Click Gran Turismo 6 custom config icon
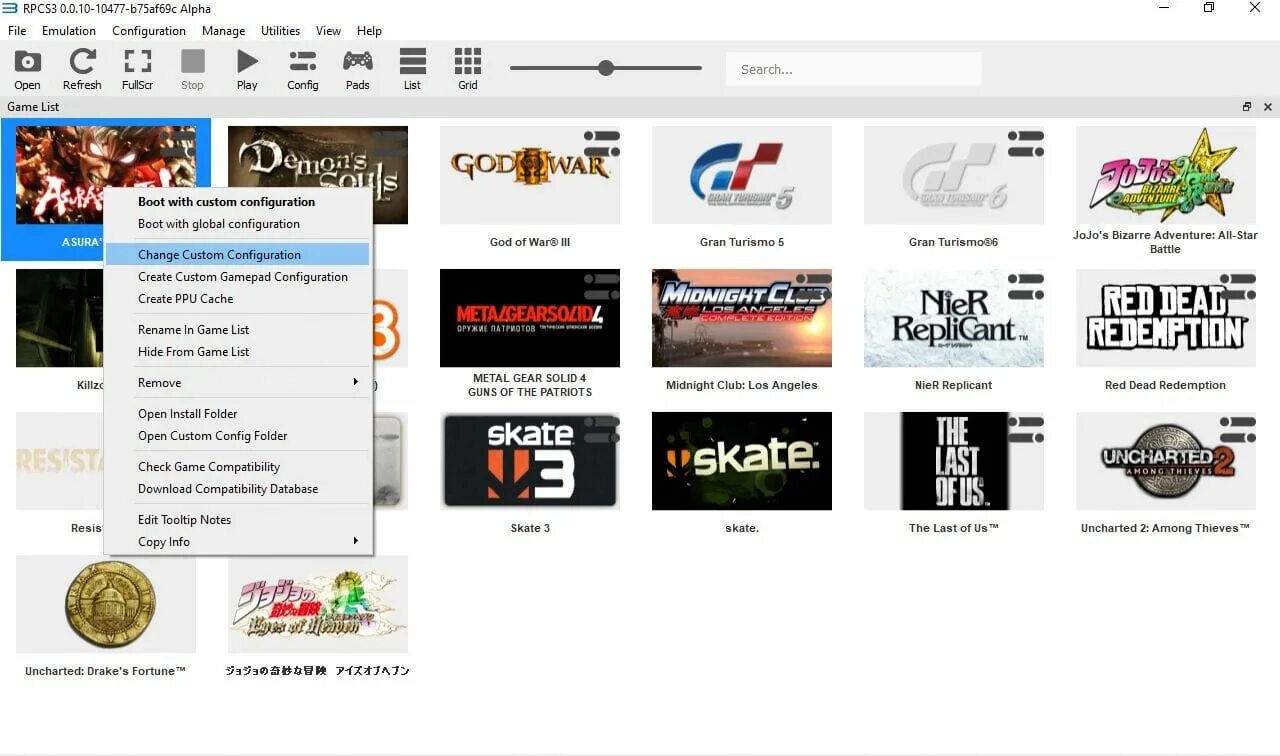 [x=1026, y=143]
